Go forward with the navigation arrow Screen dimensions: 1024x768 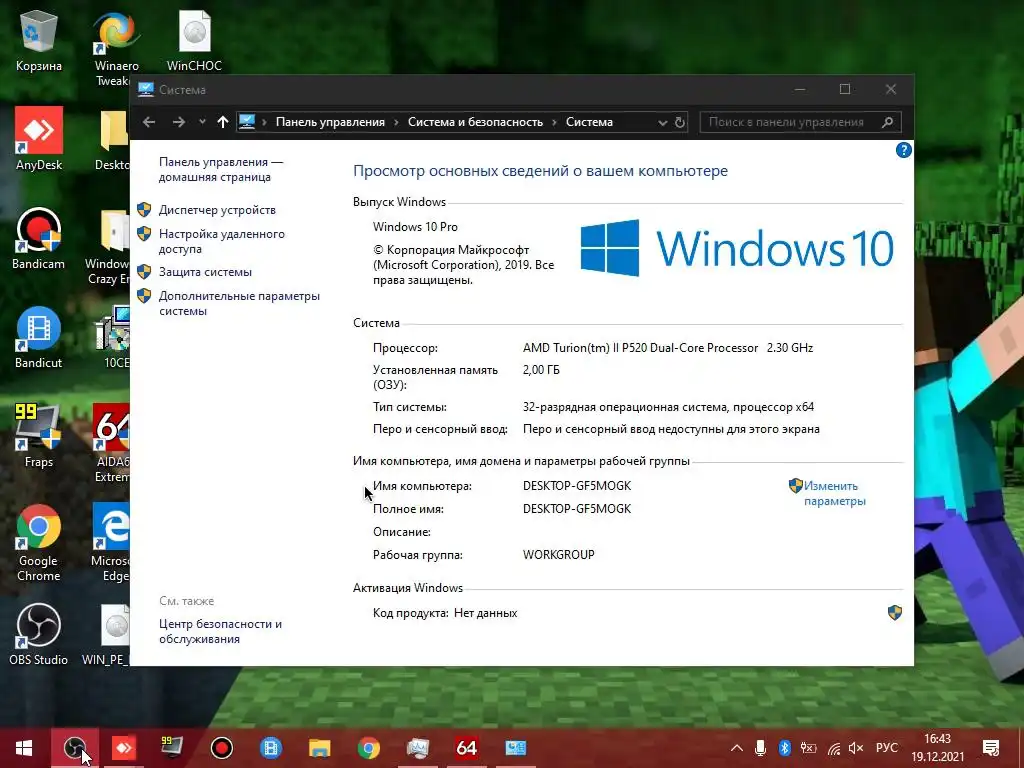[178, 122]
